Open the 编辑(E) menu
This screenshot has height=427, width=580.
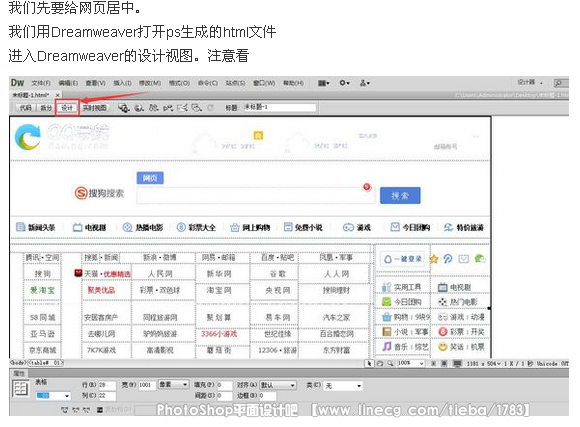(68, 83)
